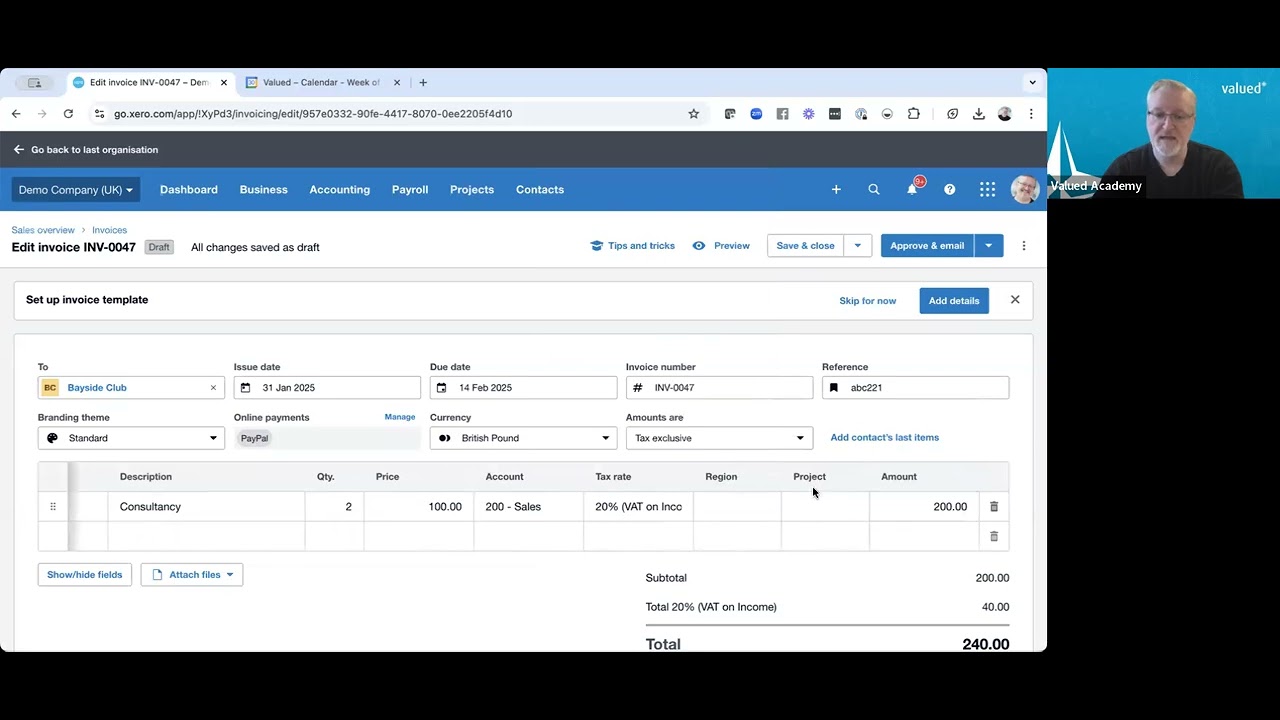
Task: Open the Dashboard menu
Action: click(189, 190)
